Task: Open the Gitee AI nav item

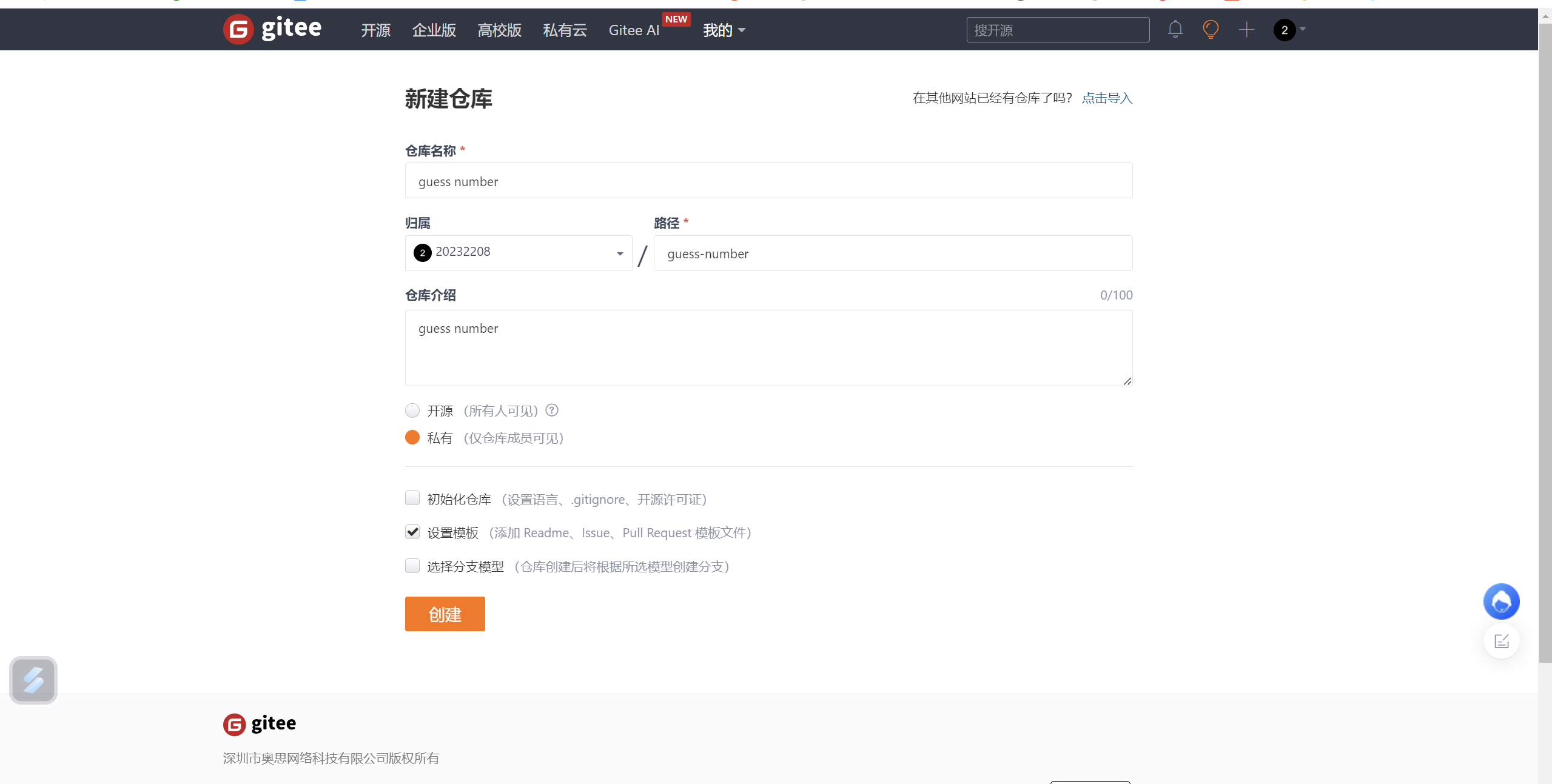Action: (x=634, y=30)
